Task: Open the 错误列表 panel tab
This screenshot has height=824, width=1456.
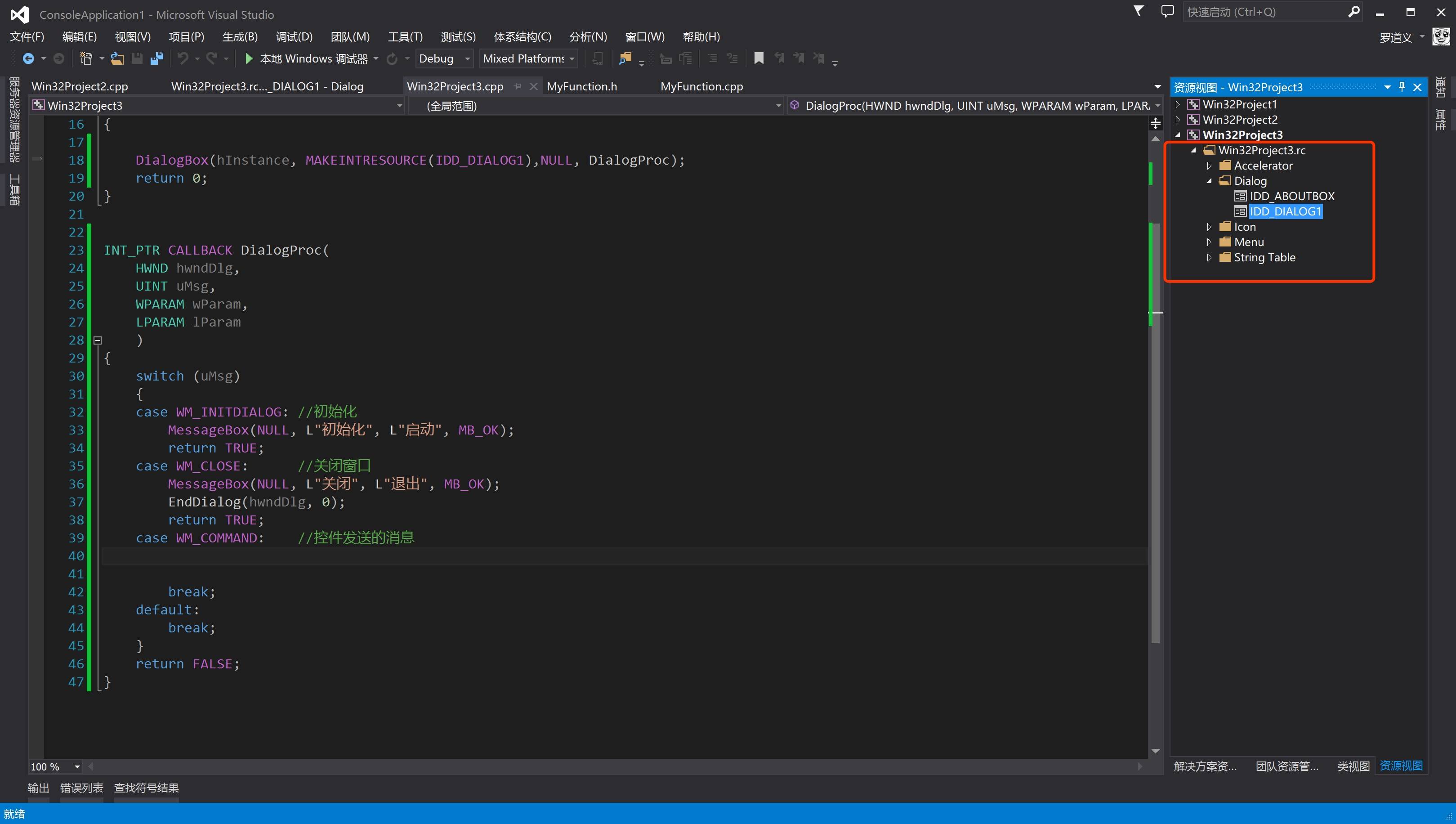Action: click(81, 788)
